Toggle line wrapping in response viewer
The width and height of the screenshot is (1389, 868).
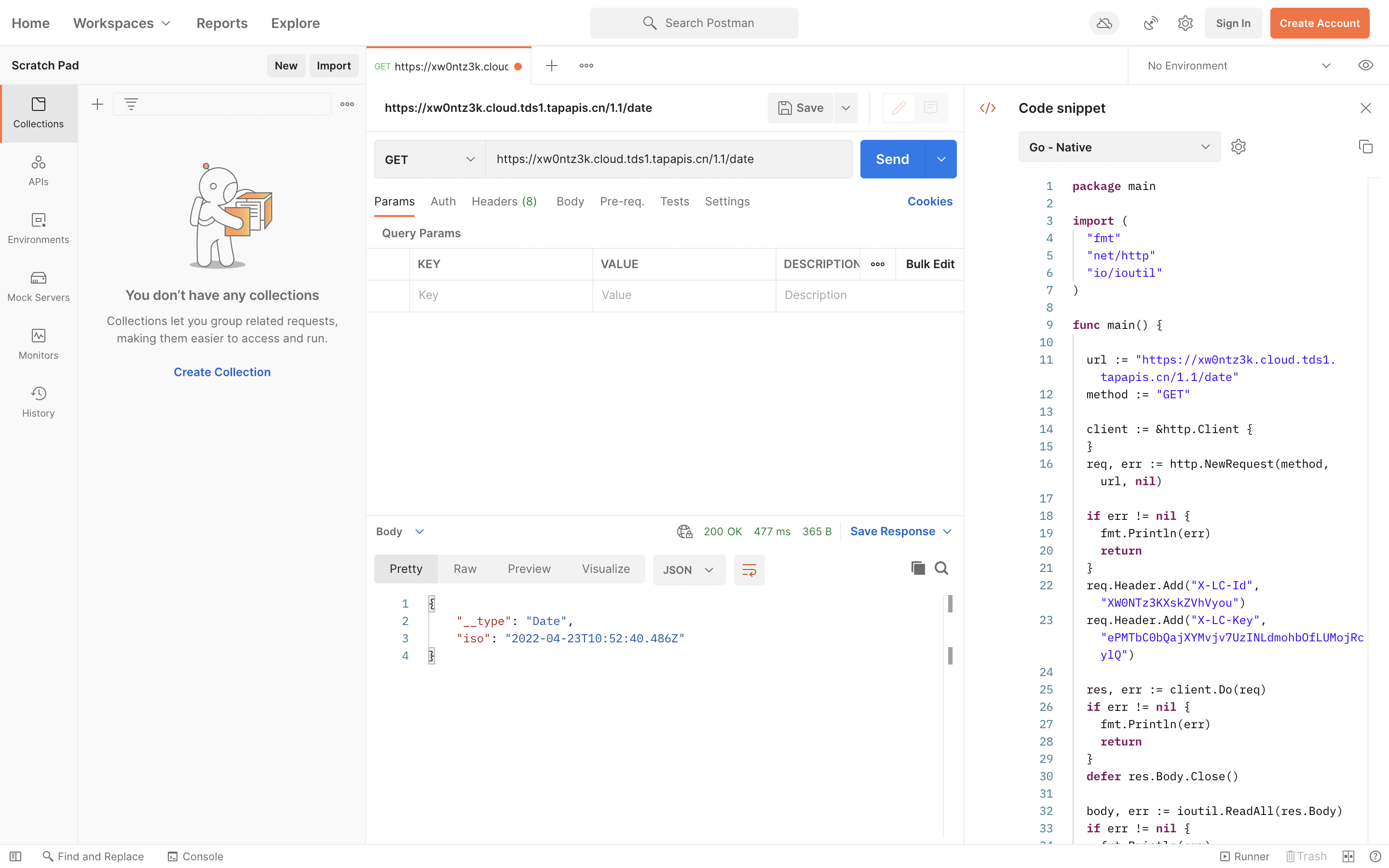click(x=749, y=570)
